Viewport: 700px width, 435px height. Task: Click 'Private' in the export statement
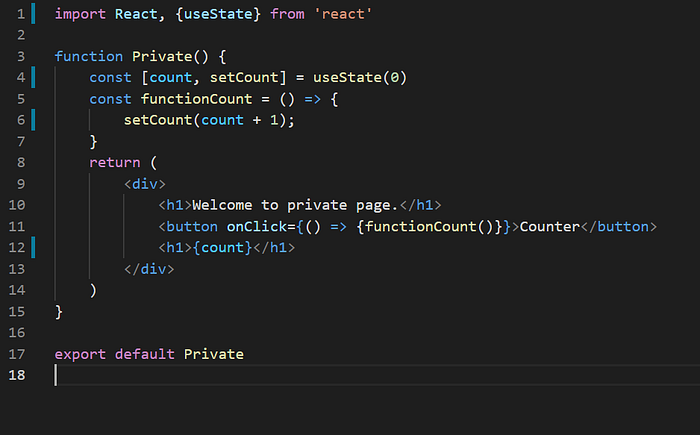(214, 354)
